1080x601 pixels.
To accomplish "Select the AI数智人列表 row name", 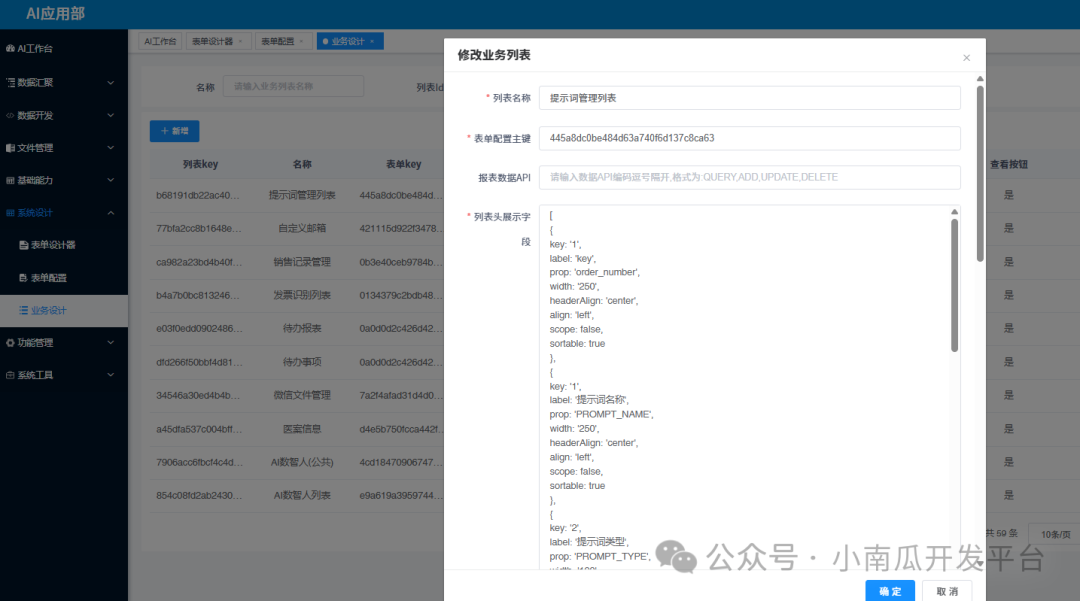I will [302, 496].
